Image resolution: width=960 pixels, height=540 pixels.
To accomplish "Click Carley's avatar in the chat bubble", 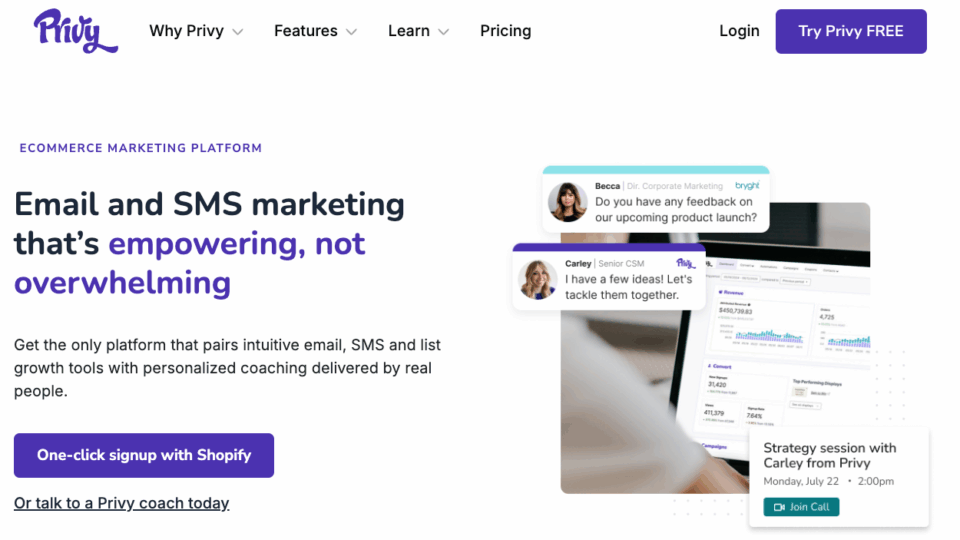I will click(538, 280).
